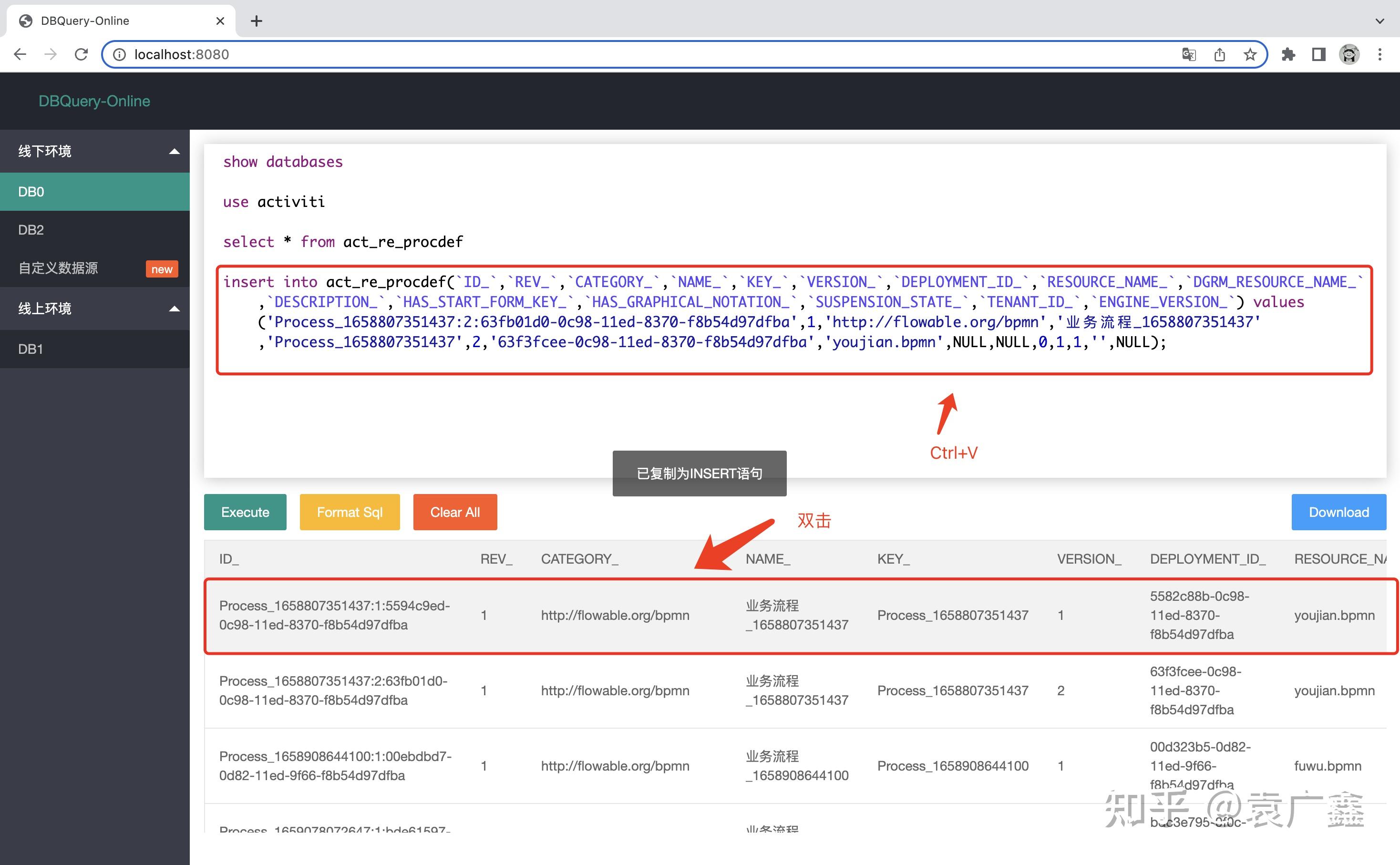Viewport: 1400px width, 865px height.
Task: Click the share page icon
Action: (1219, 54)
